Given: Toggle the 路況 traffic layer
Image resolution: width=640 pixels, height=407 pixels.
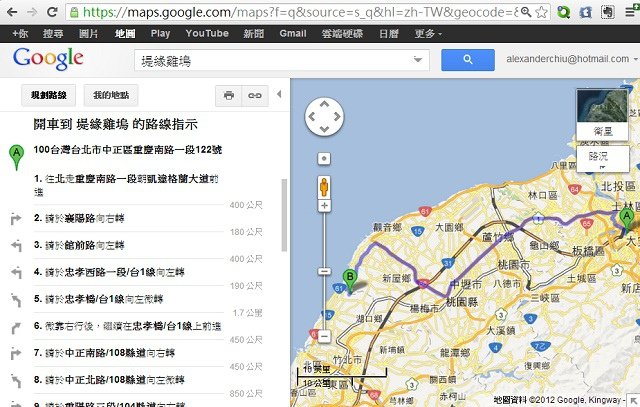Looking at the screenshot, I should coord(602,158).
